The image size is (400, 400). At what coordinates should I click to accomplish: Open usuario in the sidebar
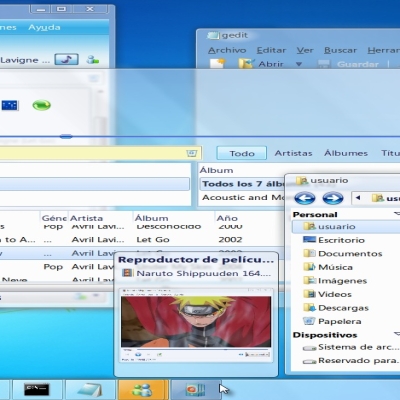(x=346, y=227)
